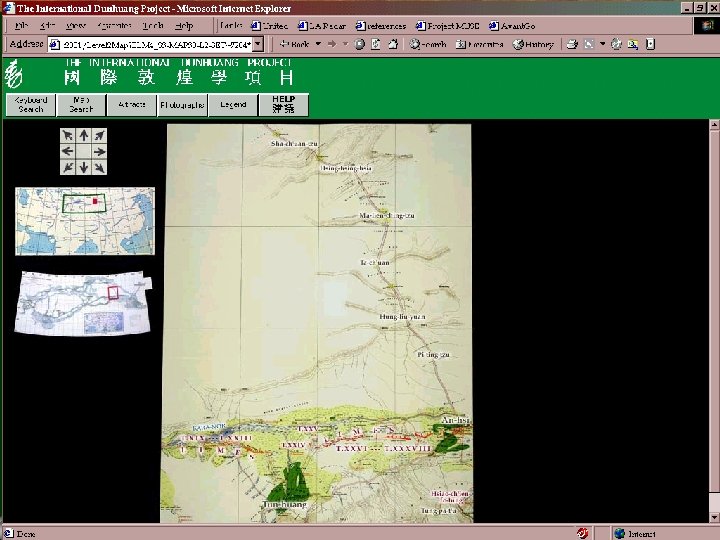The image size is (720, 540).
Task: Click the pan south-west arrow
Action: (68, 167)
